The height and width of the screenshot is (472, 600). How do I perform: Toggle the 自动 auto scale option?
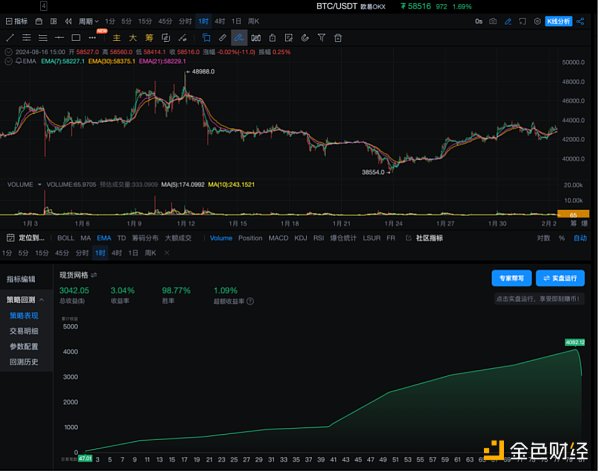tap(580, 238)
